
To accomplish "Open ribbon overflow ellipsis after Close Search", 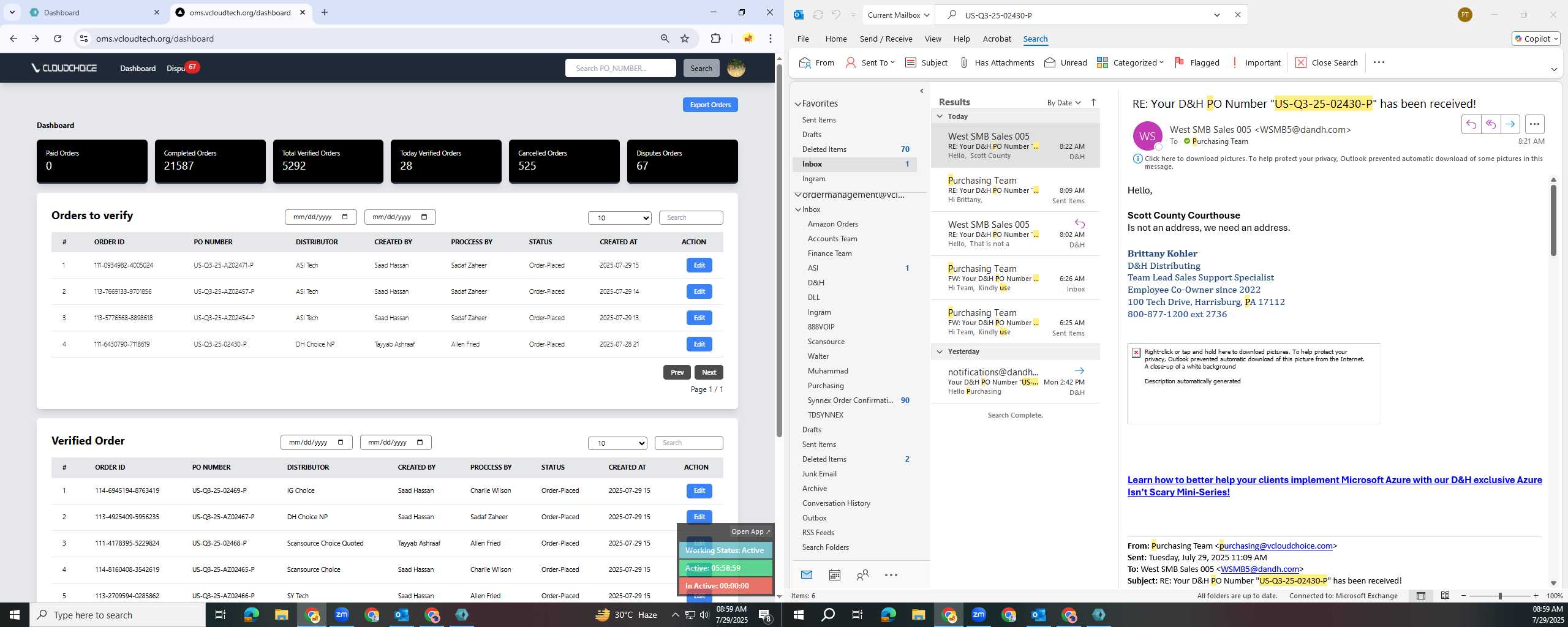I will [x=1379, y=62].
